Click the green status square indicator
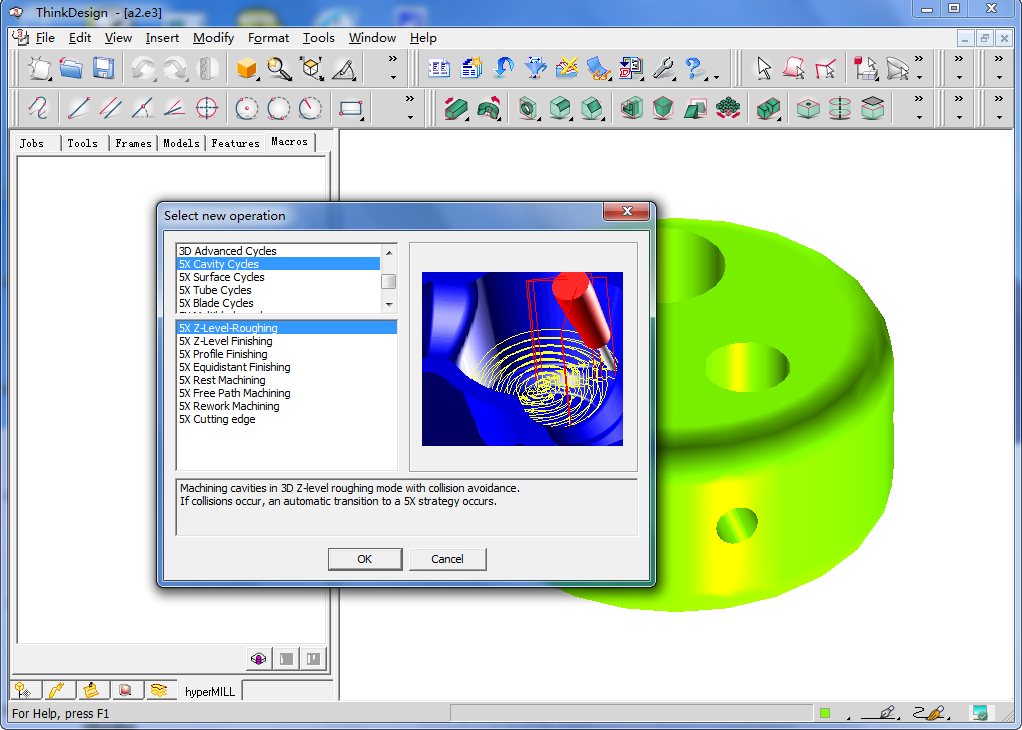Screen dimensions: 1022x730 (x=825, y=713)
